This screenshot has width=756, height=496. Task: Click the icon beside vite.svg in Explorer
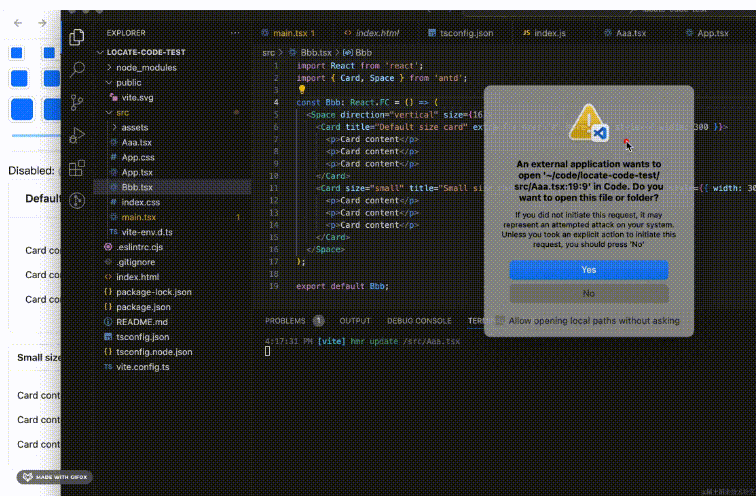click(x=114, y=97)
